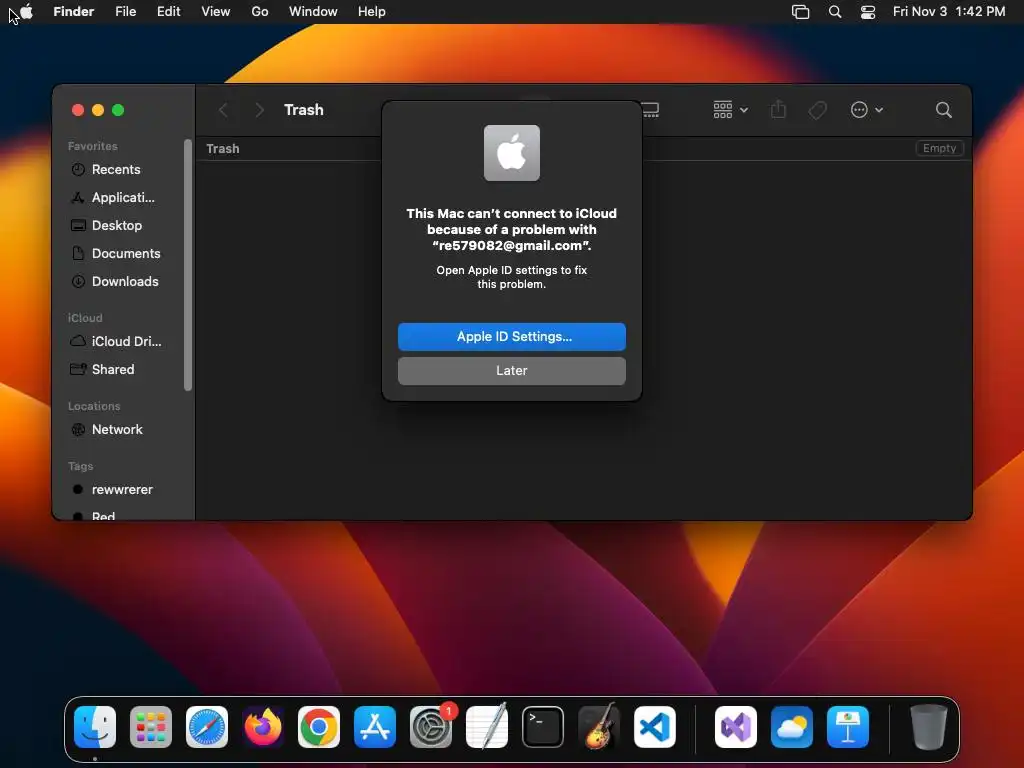Open Visual Studio Code from Dock

pyautogui.click(x=655, y=727)
